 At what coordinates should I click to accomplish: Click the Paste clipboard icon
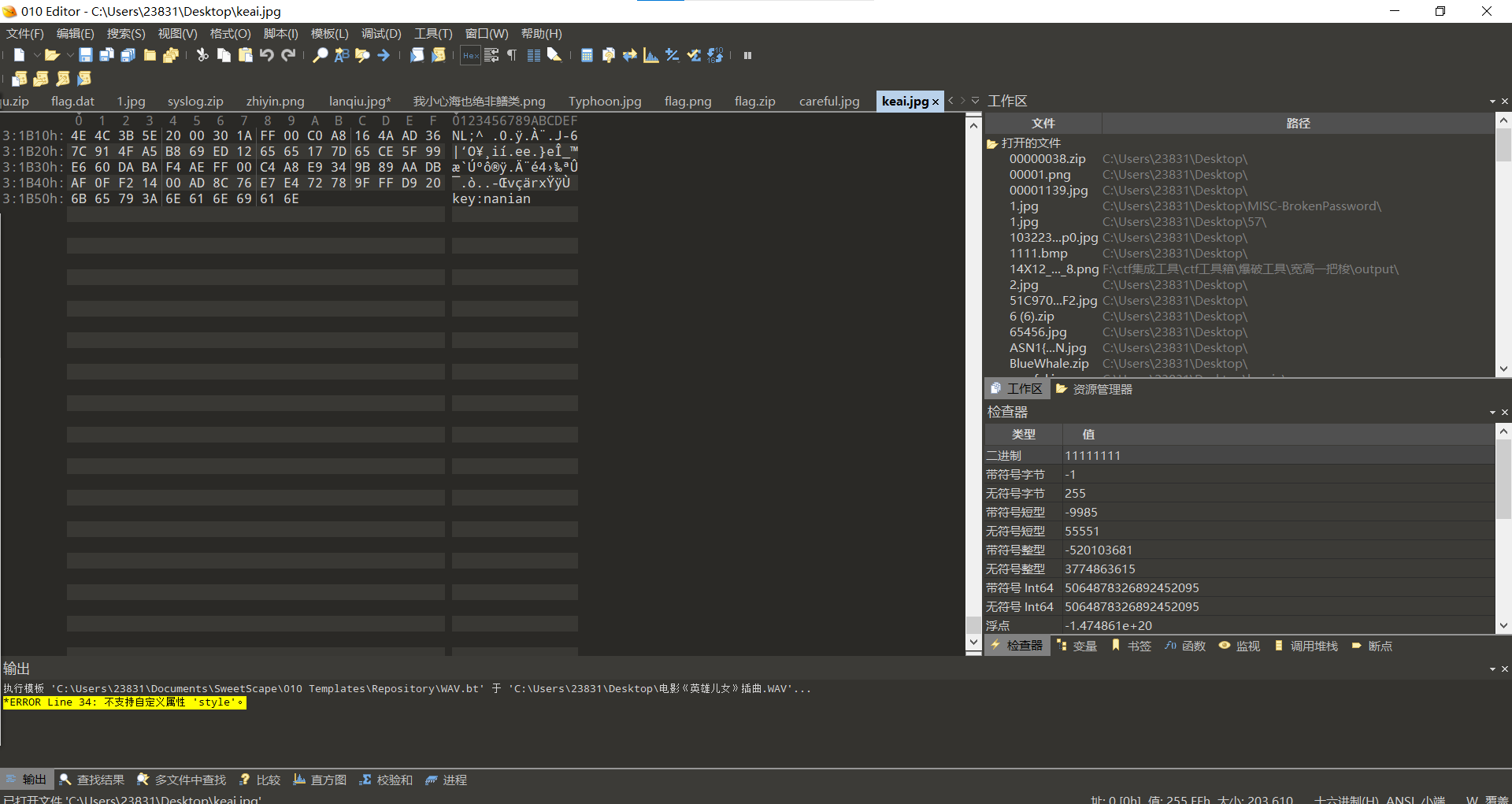[246, 55]
